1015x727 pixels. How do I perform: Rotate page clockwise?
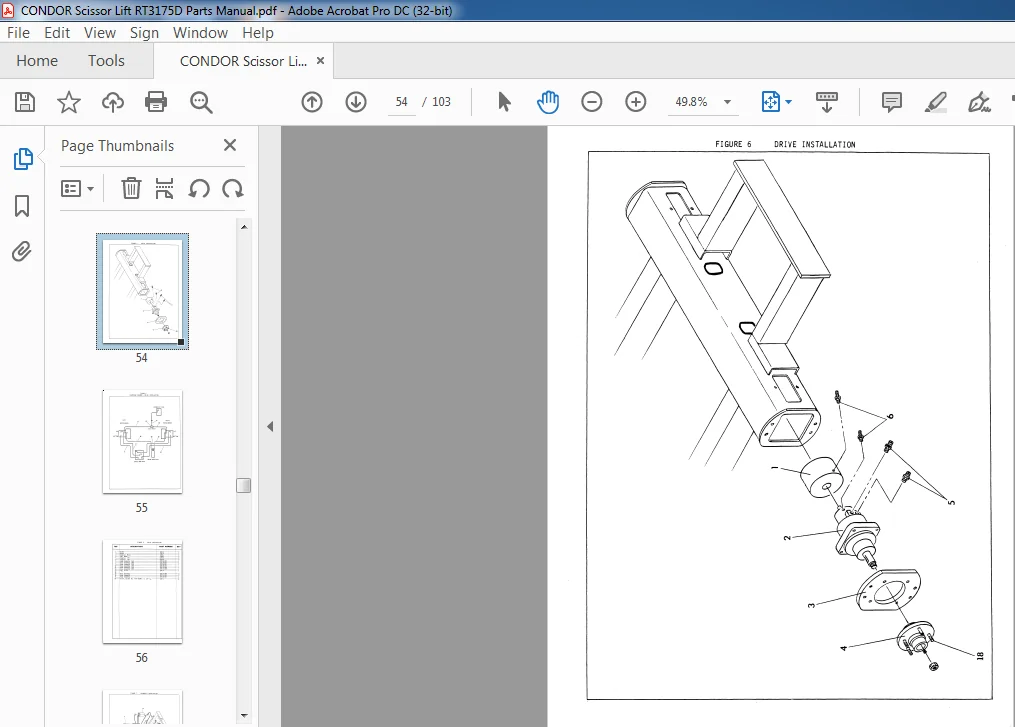click(232, 188)
